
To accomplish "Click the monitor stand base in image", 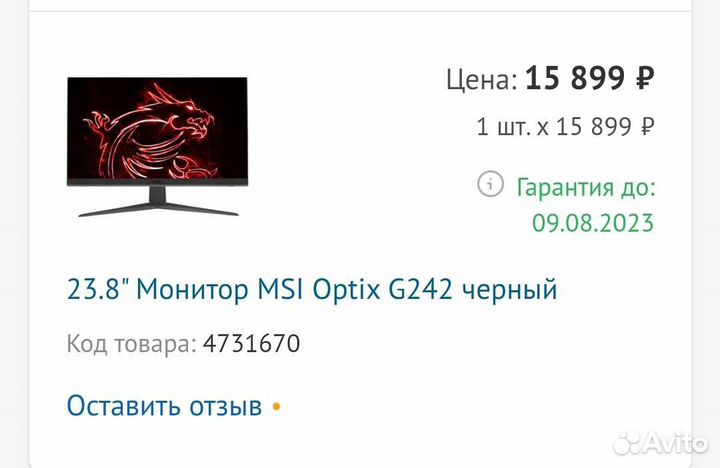I will coord(158,209).
